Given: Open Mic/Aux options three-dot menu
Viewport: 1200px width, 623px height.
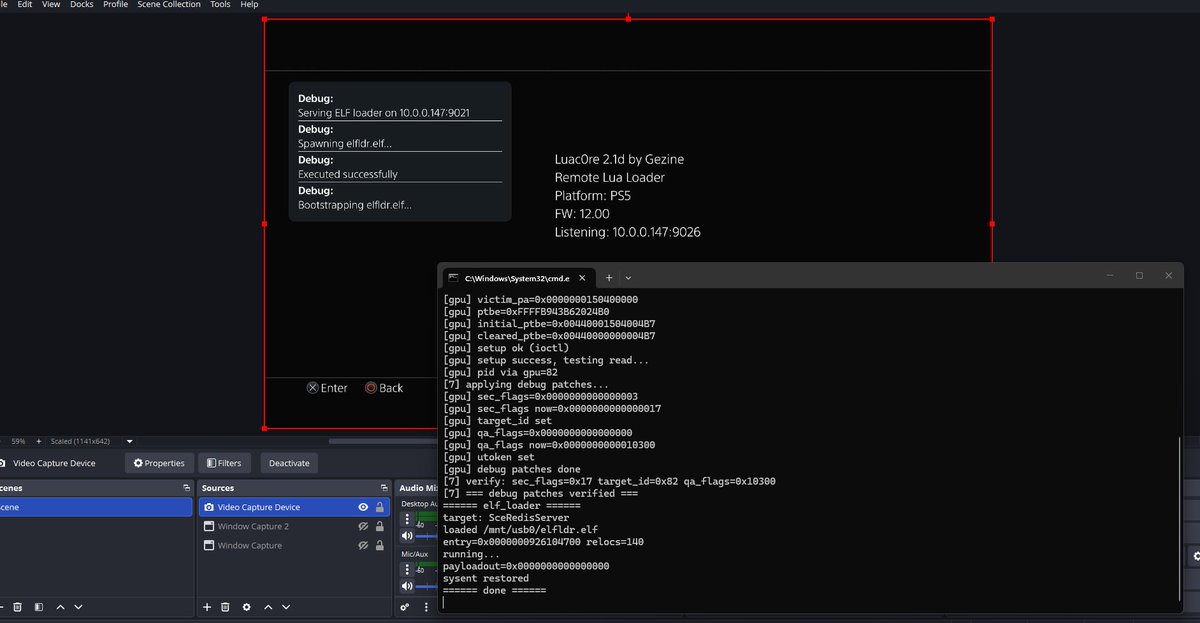Looking at the screenshot, I should coord(407,570).
